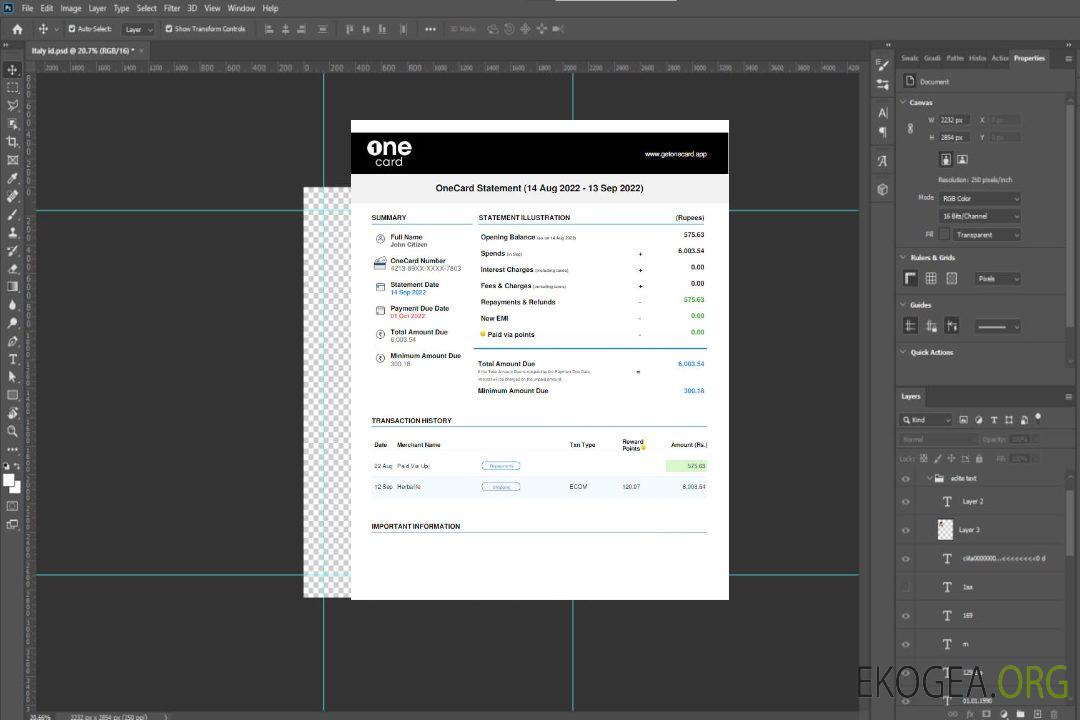Image resolution: width=1080 pixels, height=720 pixels.
Task: Select the Crop tool
Action: [12, 142]
